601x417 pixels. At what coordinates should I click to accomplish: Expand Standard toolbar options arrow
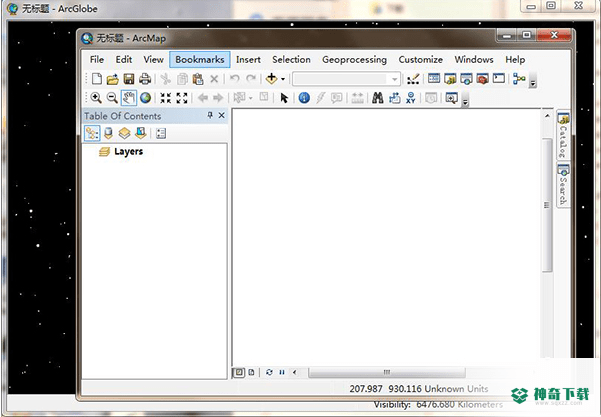tap(533, 81)
